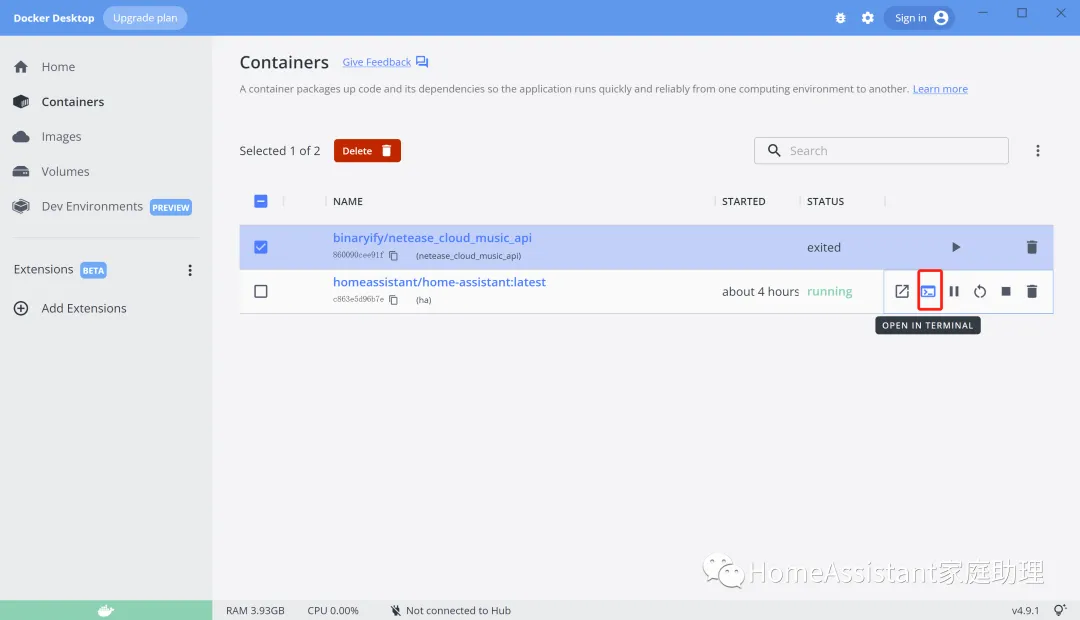Viewport: 1080px width, 620px height.
Task: Click RAM 3.93GB status text
Action: [255, 610]
